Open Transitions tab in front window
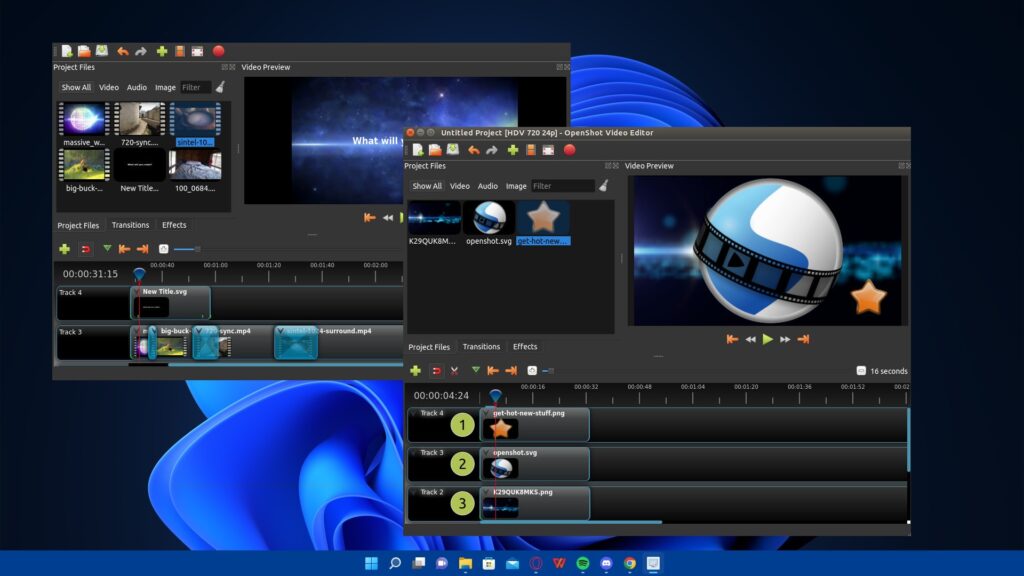Image resolution: width=1024 pixels, height=576 pixels. pos(481,347)
